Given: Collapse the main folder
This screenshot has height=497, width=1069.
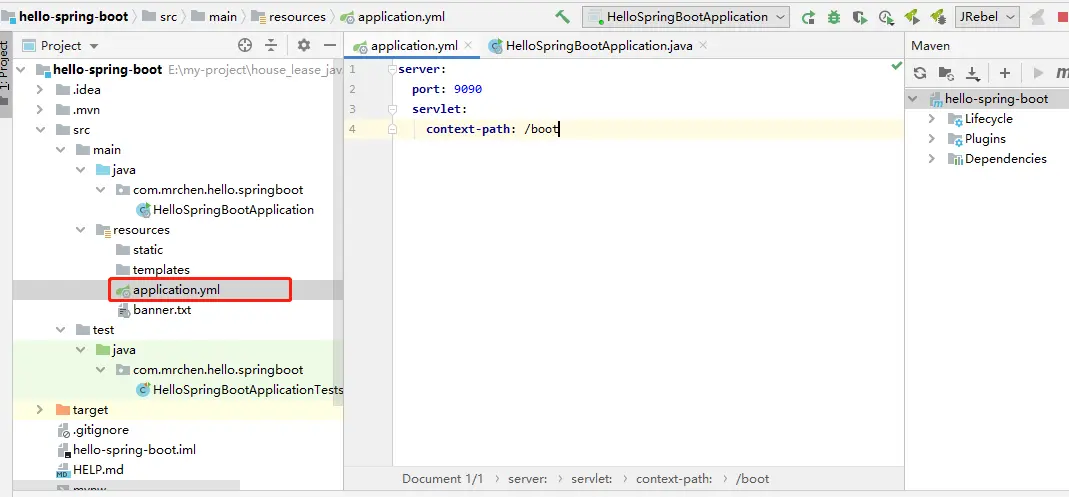Looking at the screenshot, I should [61, 149].
